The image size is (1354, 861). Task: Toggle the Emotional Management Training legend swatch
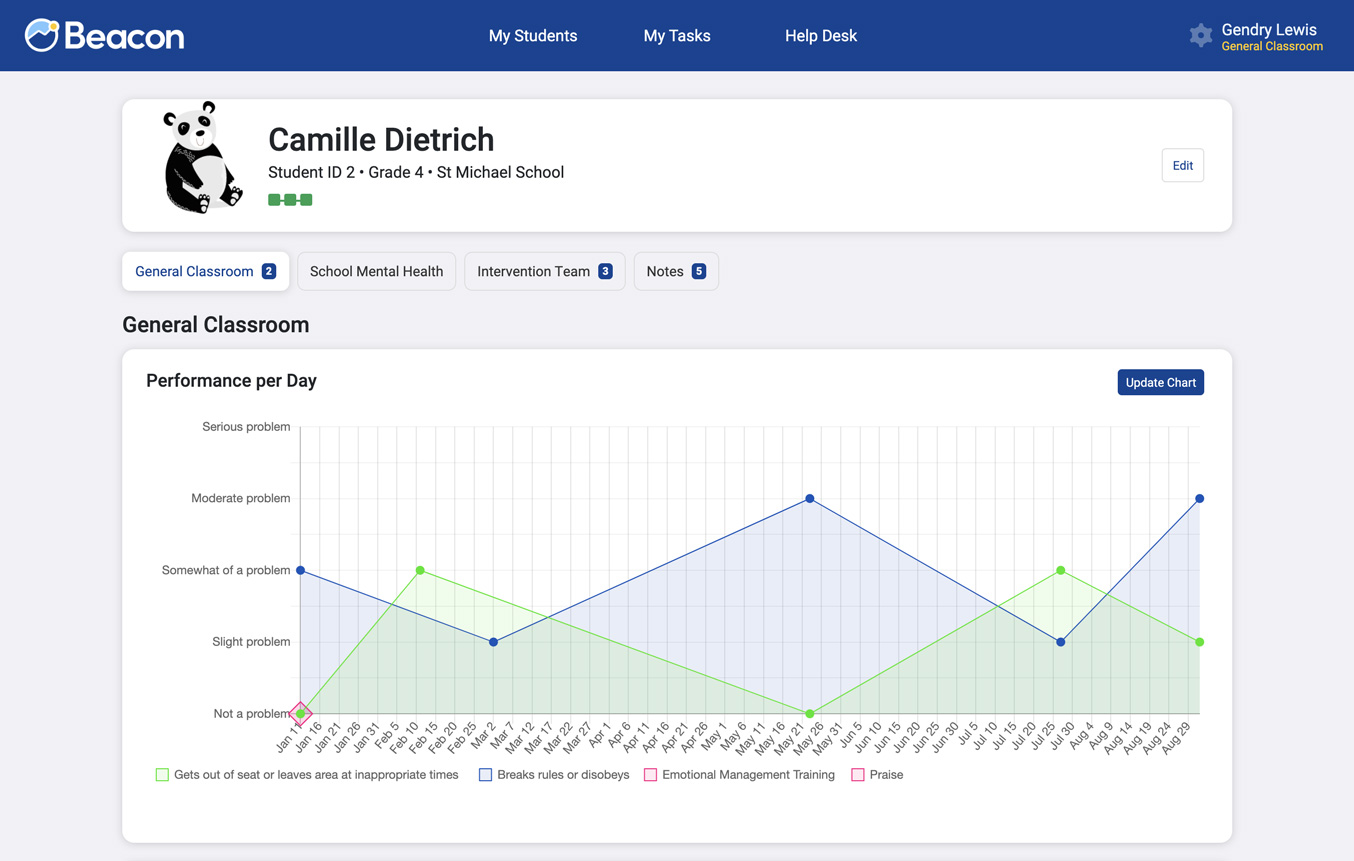(x=650, y=775)
